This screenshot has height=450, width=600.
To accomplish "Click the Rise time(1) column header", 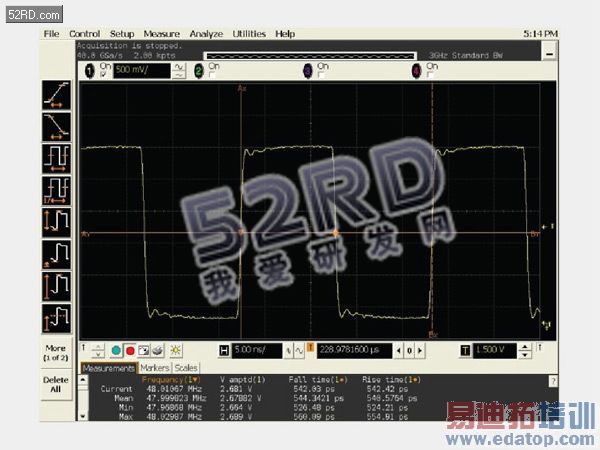I will (391, 380).
